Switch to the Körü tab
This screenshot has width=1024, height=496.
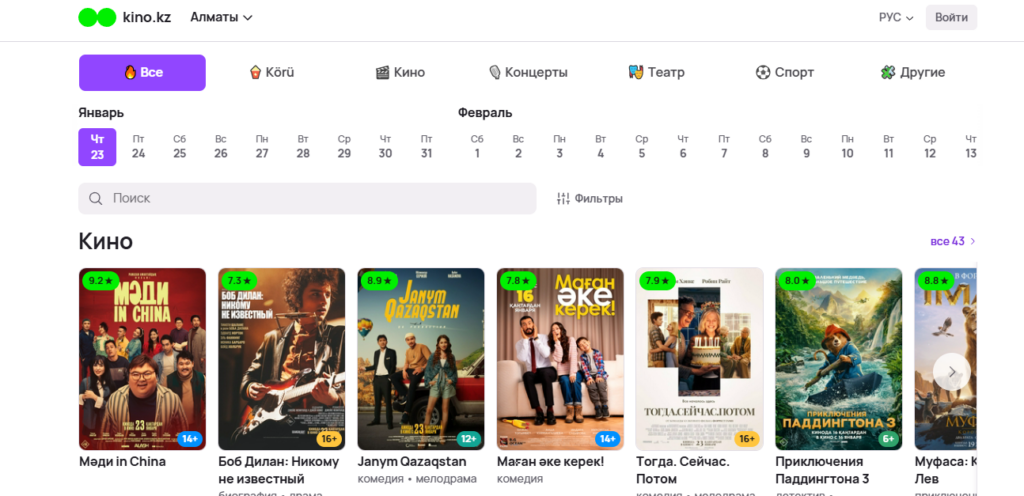pyautogui.click(x=272, y=72)
